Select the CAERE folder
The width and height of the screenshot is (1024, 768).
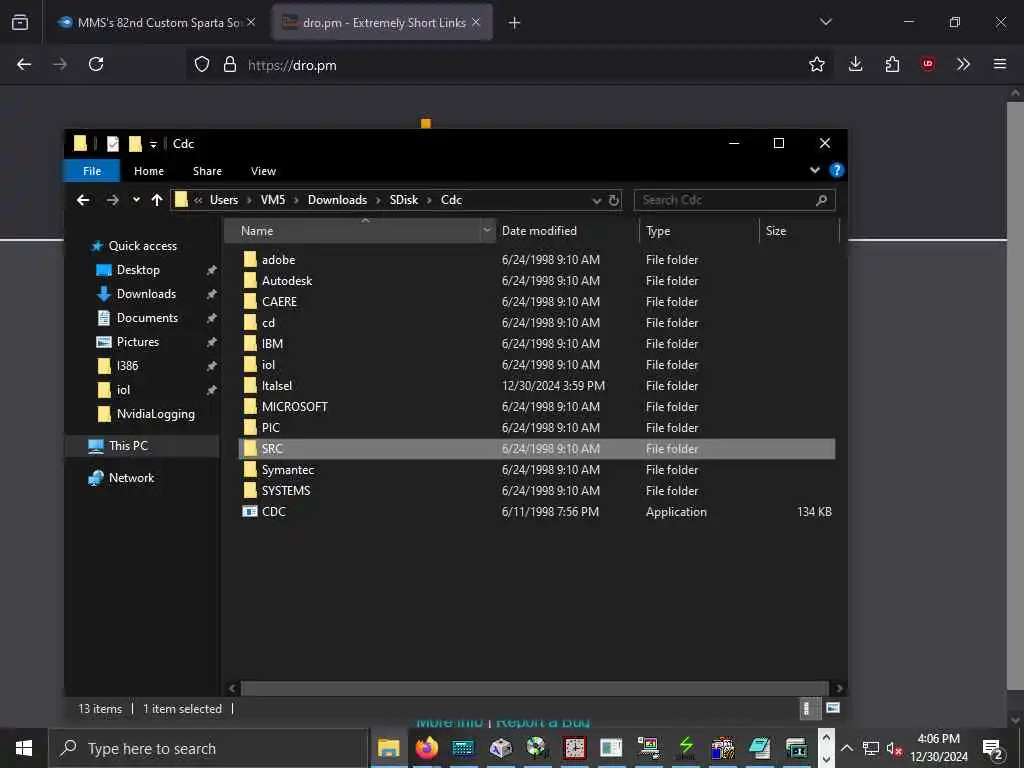(x=280, y=302)
